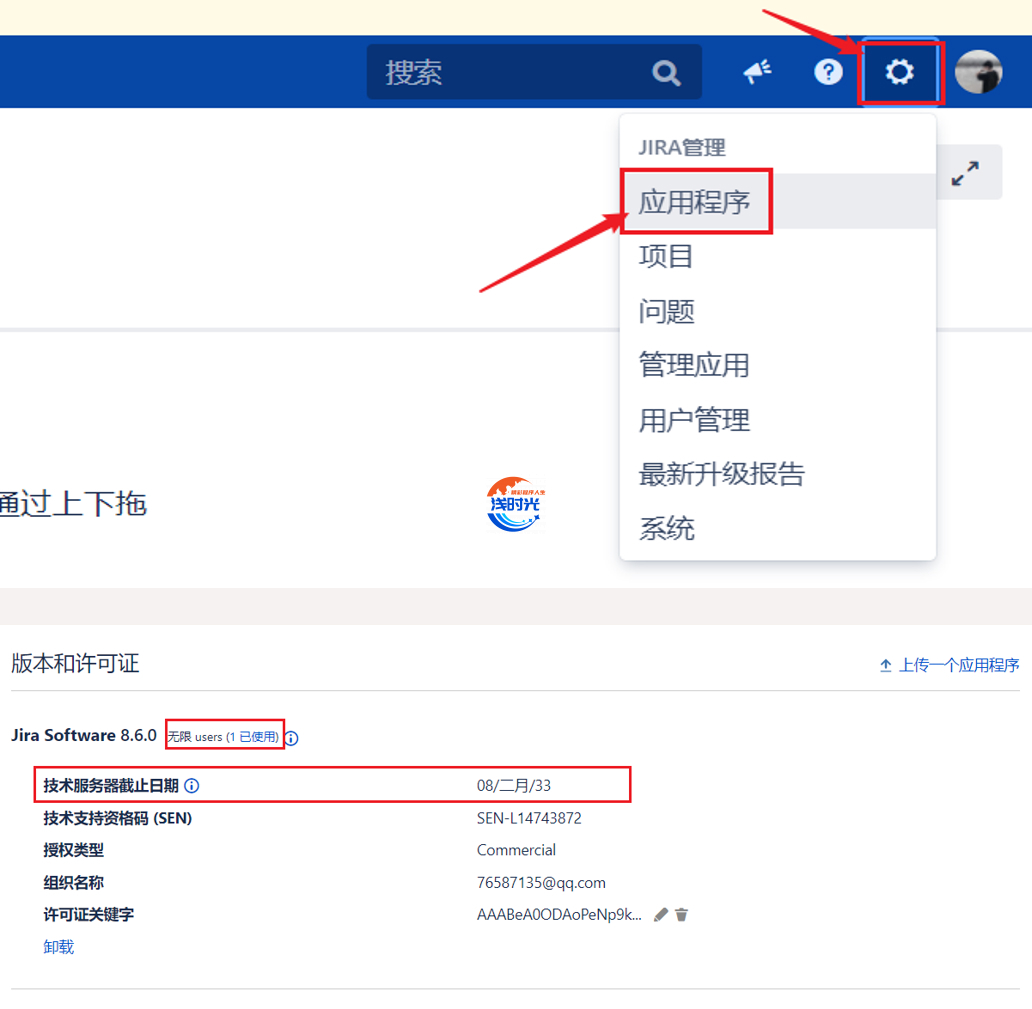Click the feedback megaphone icon
Viewport: 1032px width, 1009px height.
(757, 72)
